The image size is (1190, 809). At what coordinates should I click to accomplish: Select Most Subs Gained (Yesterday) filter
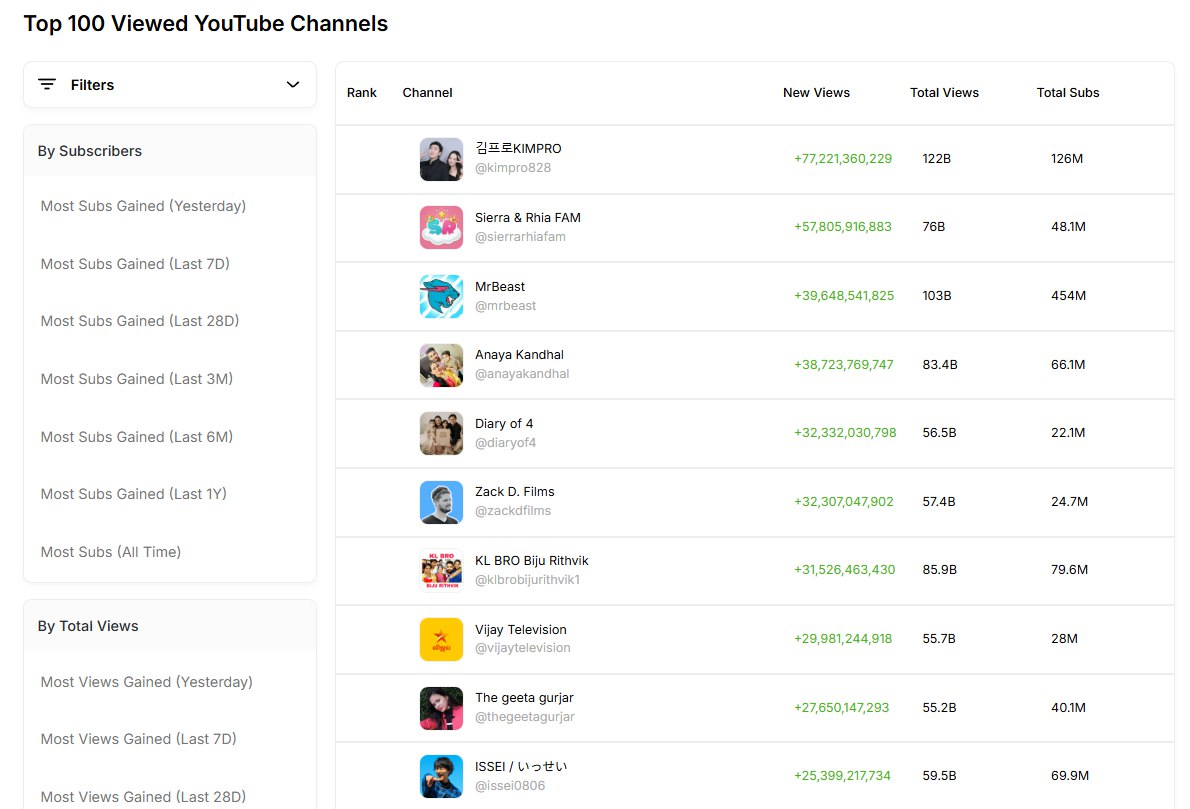[x=143, y=206]
